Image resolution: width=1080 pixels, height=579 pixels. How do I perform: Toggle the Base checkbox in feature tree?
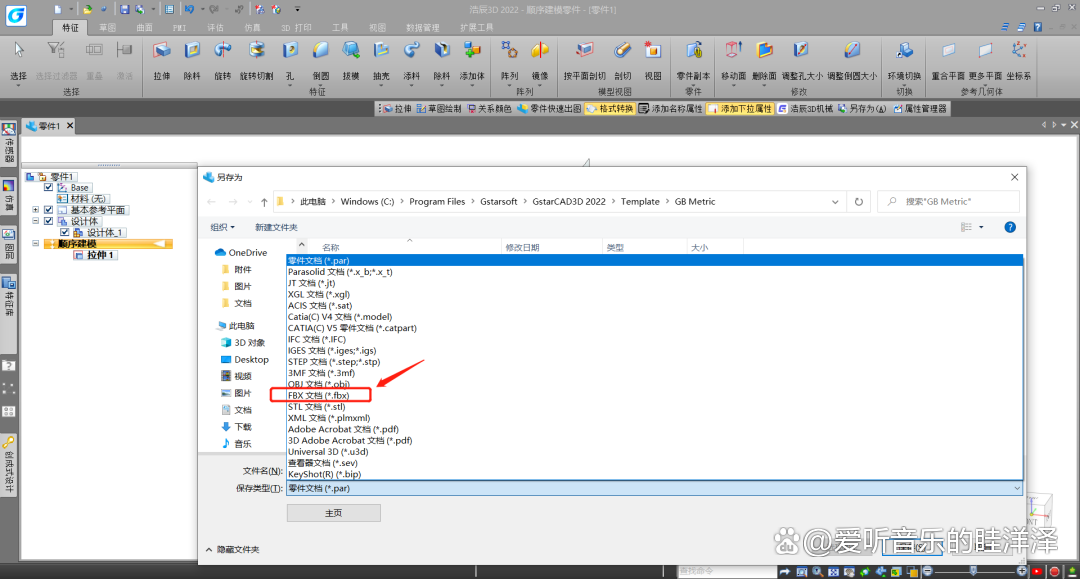[x=48, y=187]
